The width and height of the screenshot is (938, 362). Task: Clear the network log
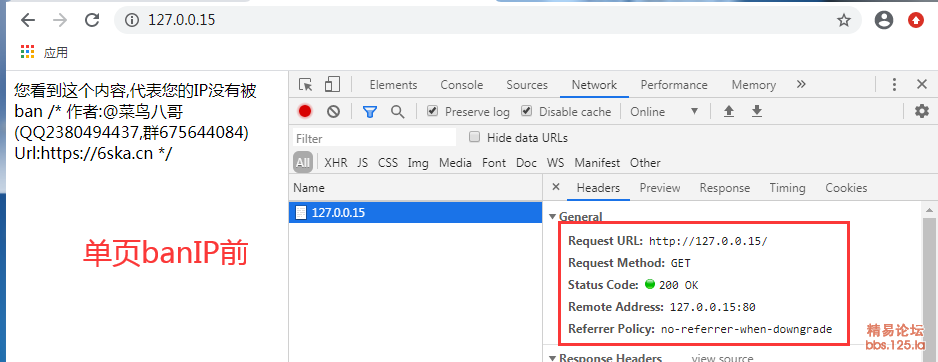coord(333,111)
